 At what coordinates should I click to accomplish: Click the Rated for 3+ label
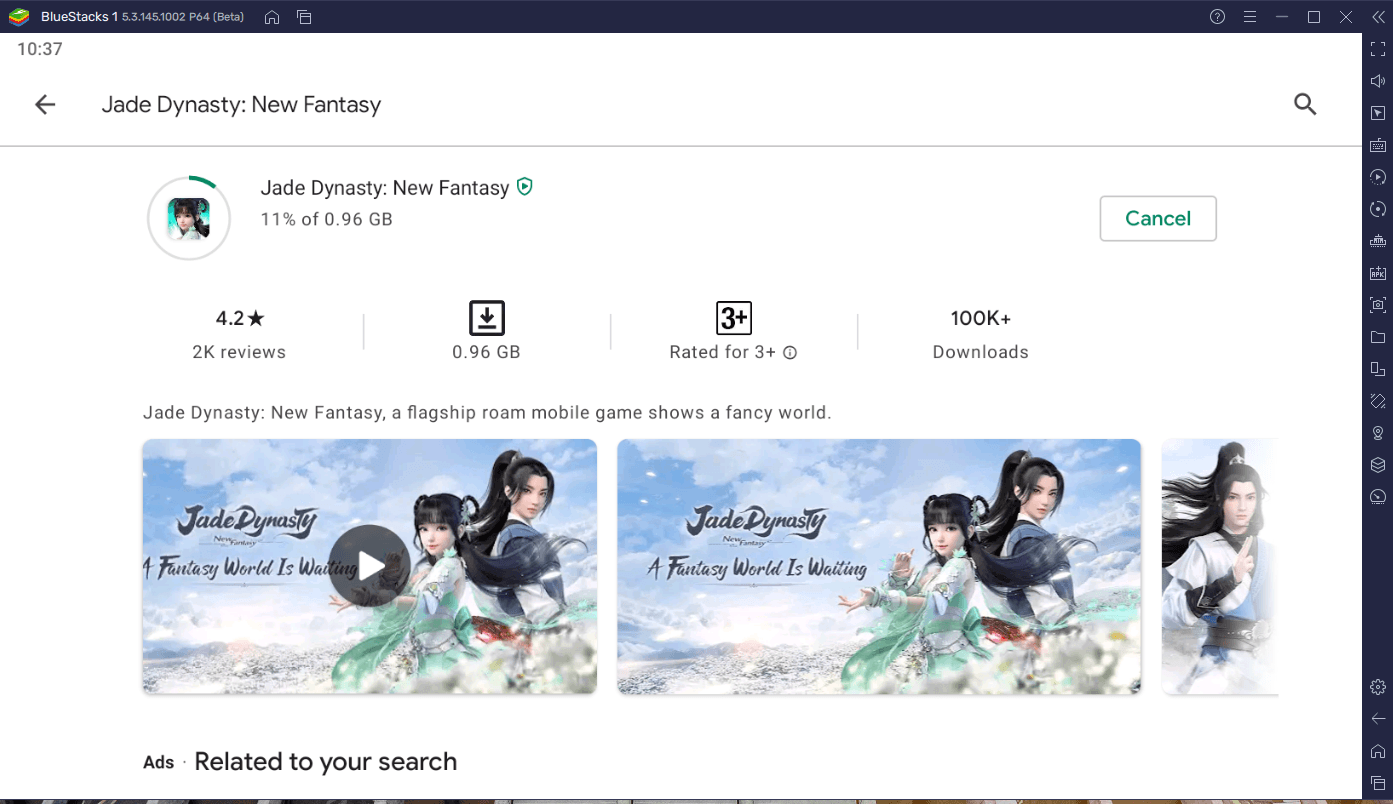click(x=722, y=352)
